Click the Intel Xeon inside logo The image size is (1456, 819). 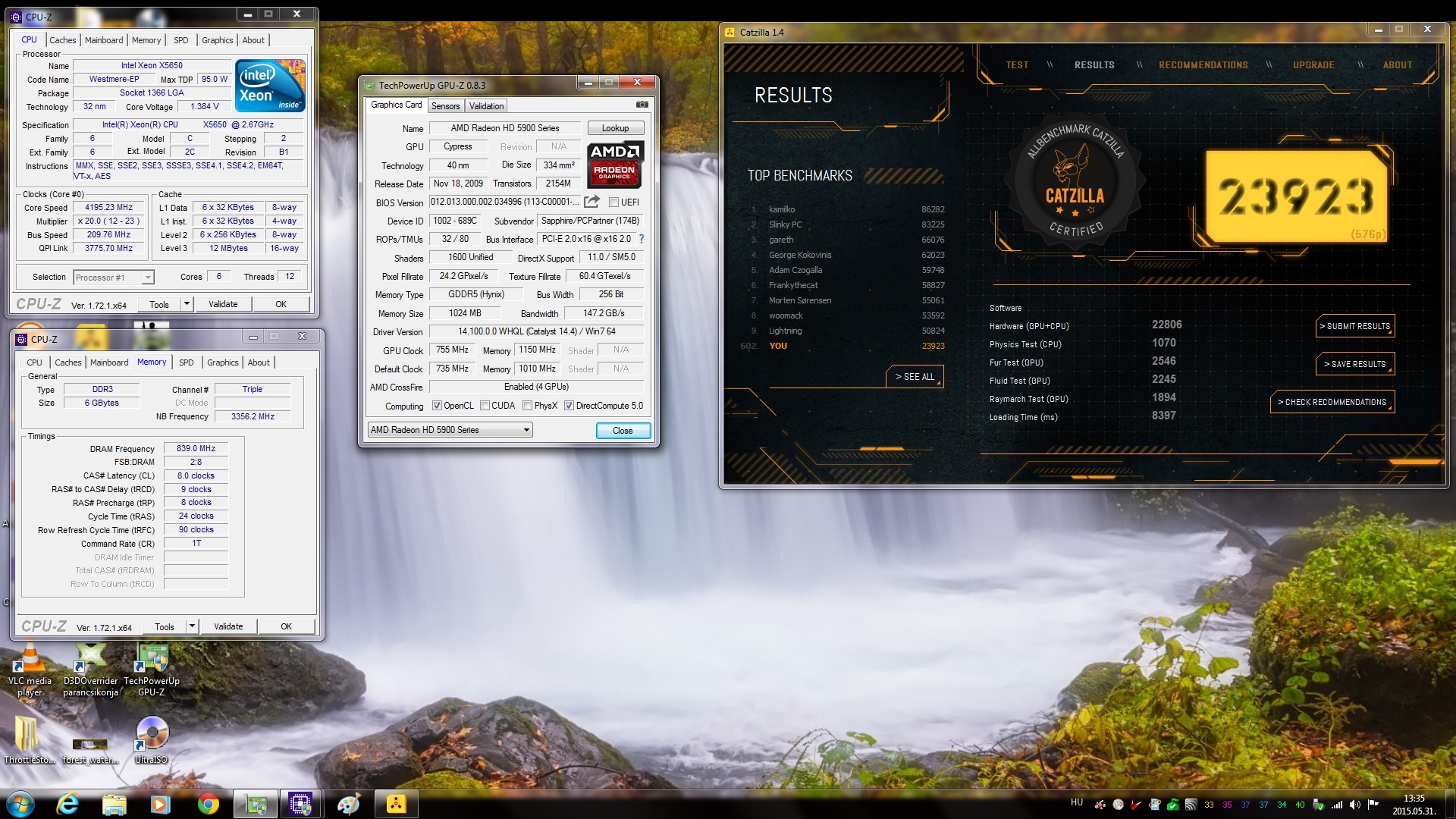[271, 86]
